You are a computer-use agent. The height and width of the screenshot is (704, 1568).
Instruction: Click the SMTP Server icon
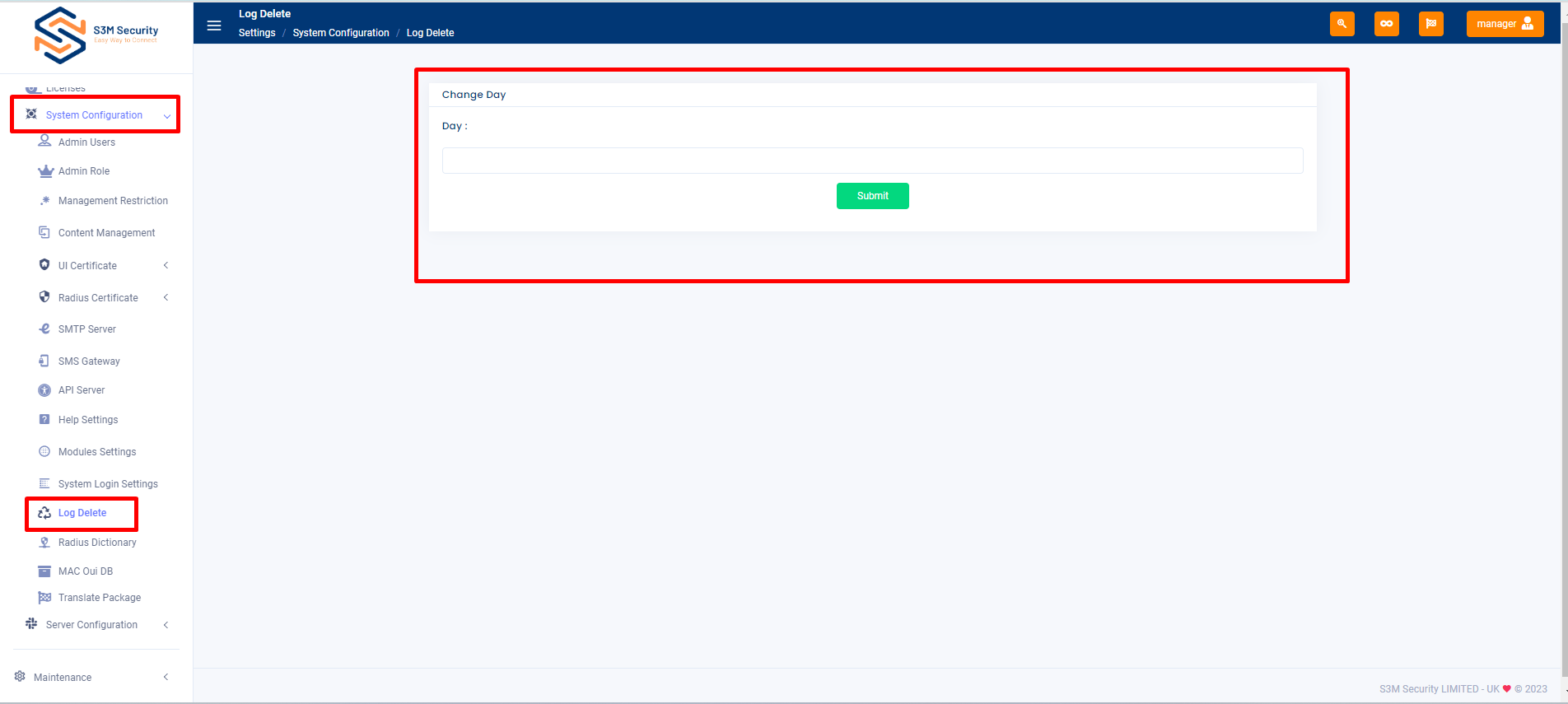pyautogui.click(x=44, y=329)
